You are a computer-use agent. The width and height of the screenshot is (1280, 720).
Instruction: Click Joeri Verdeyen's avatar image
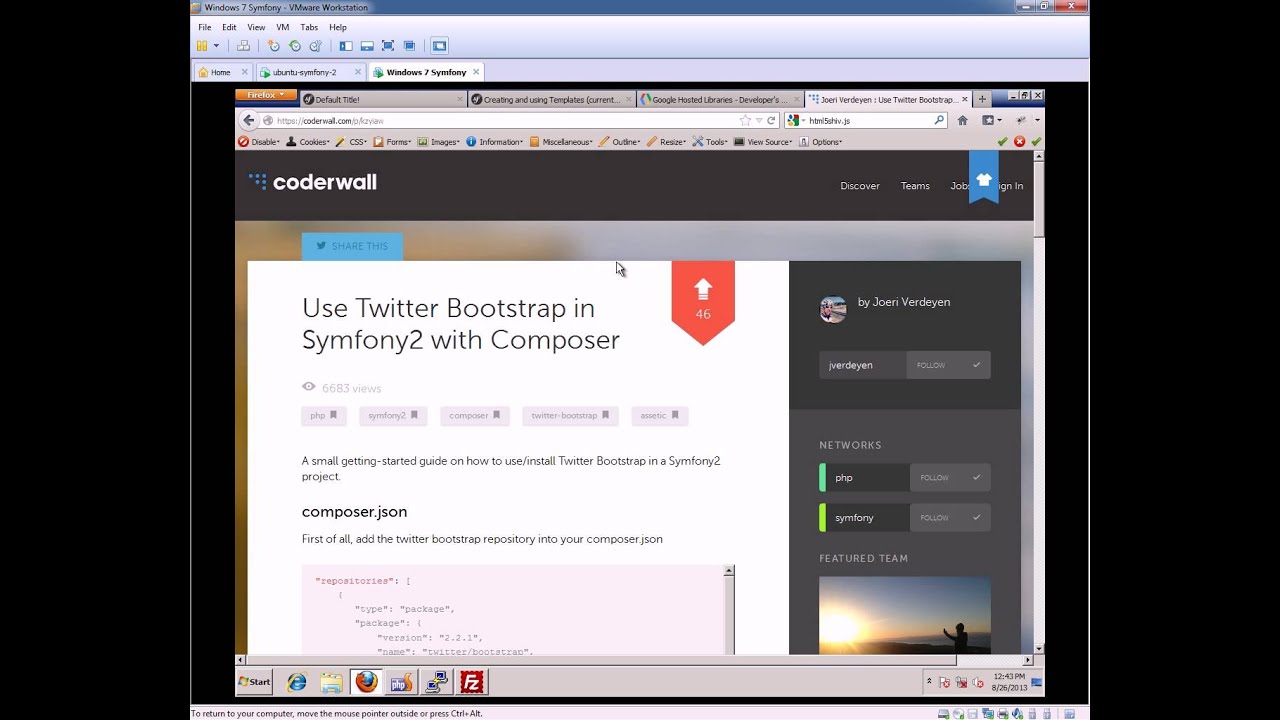click(x=833, y=309)
